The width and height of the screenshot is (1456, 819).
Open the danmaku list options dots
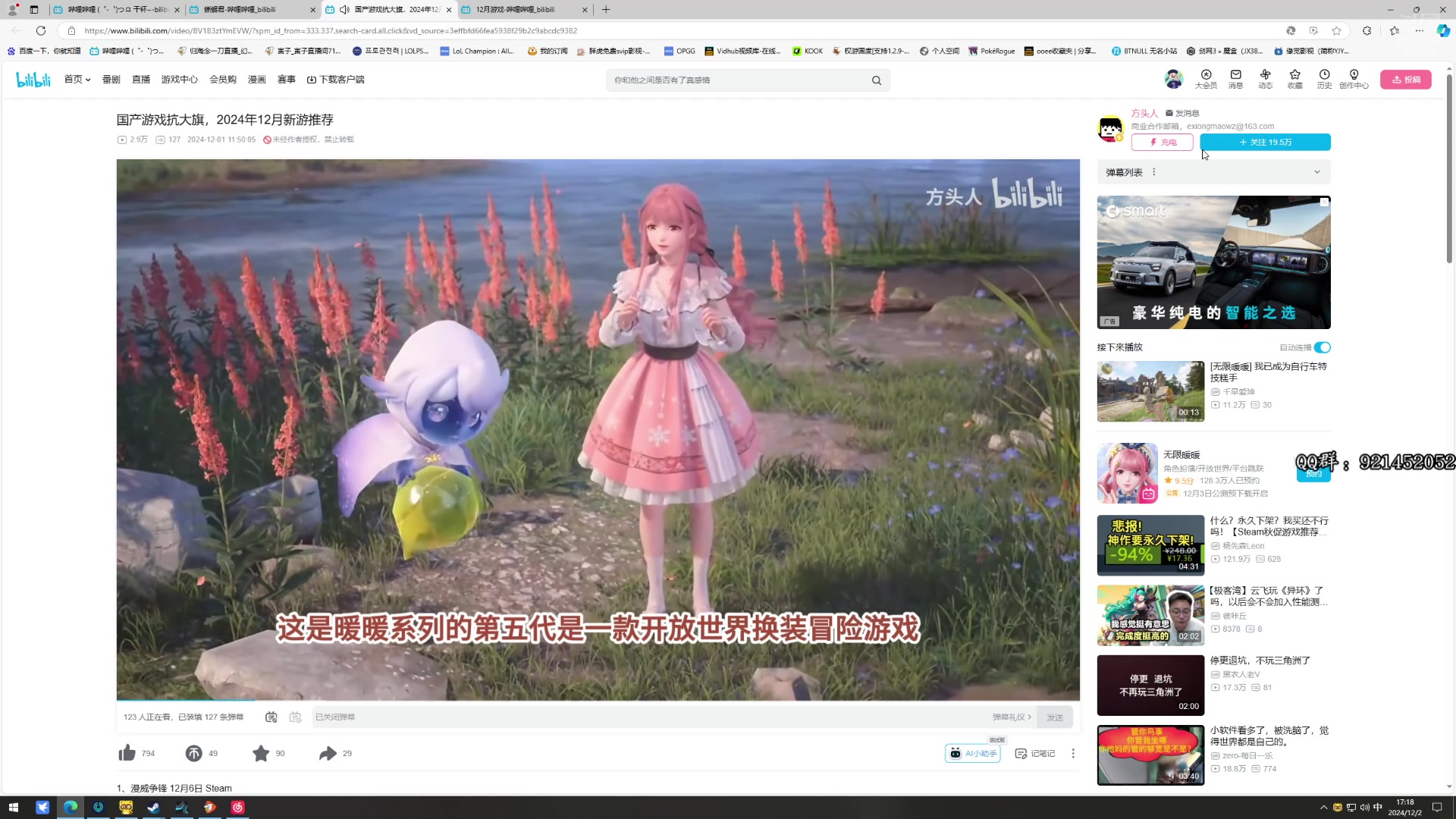point(1154,172)
